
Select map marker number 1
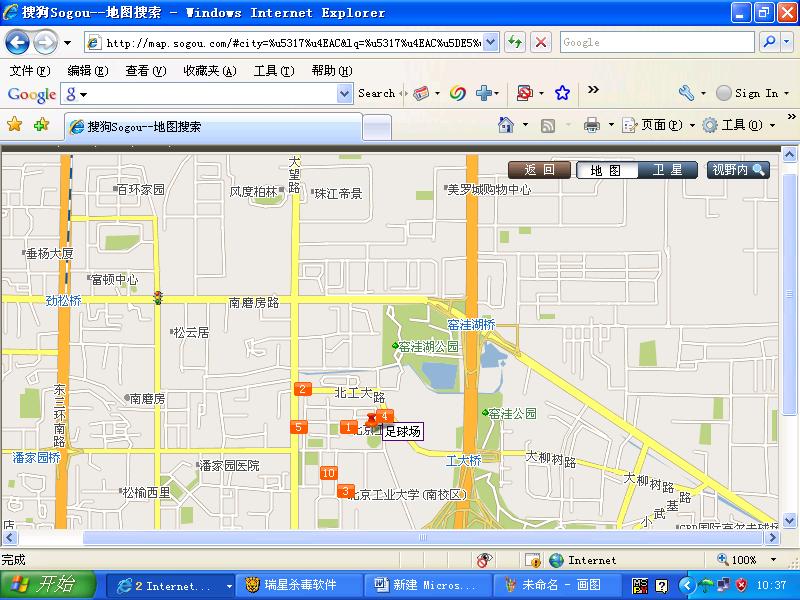pos(348,427)
